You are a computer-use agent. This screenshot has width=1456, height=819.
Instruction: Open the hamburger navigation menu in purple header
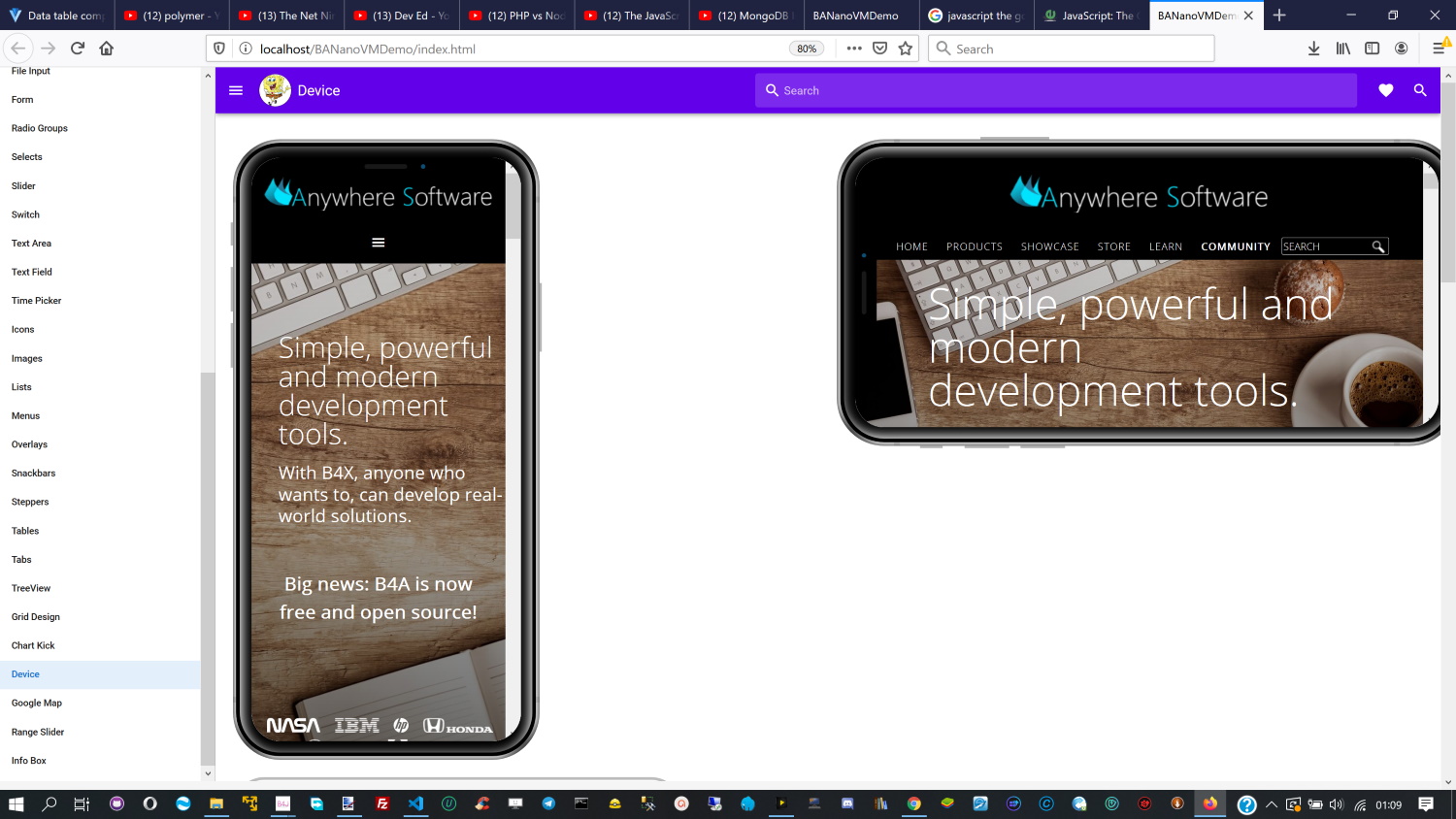click(x=236, y=90)
